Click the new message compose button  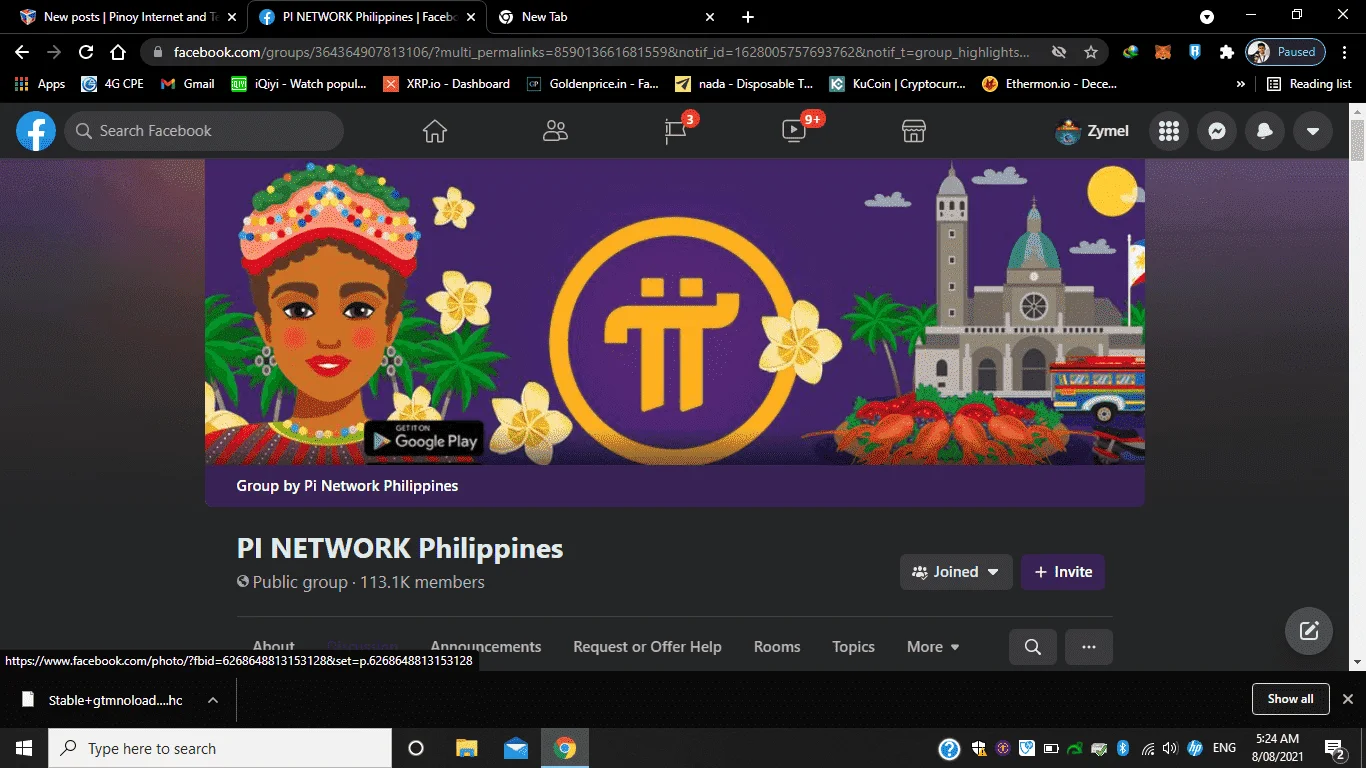point(1309,631)
